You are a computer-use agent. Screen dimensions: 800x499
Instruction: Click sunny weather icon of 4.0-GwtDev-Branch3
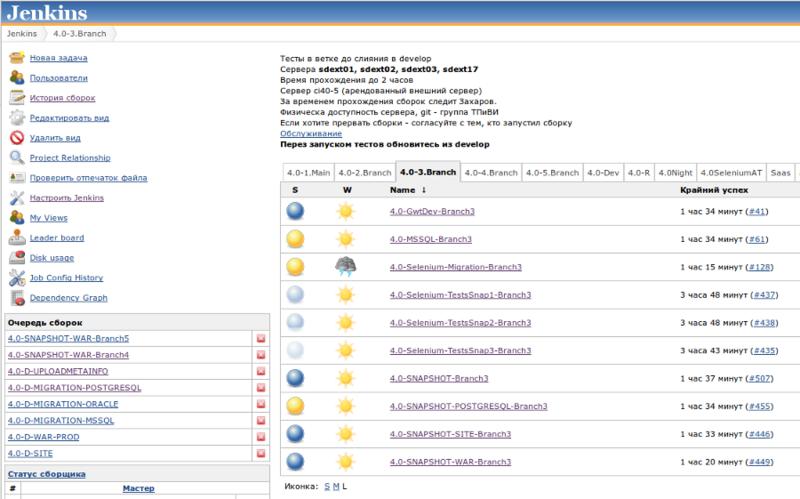[x=345, y=211]
